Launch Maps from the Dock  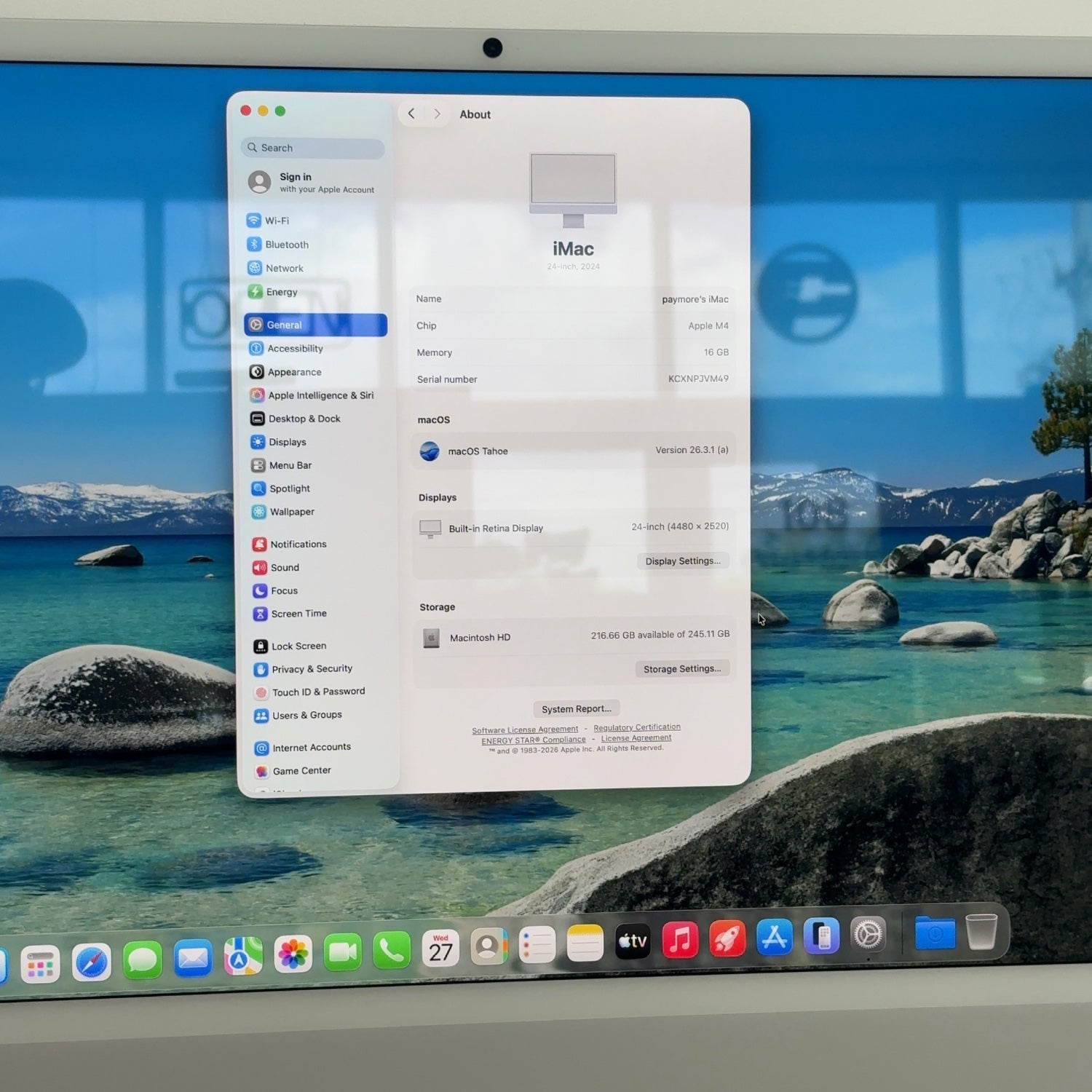(x=243, y=956)
